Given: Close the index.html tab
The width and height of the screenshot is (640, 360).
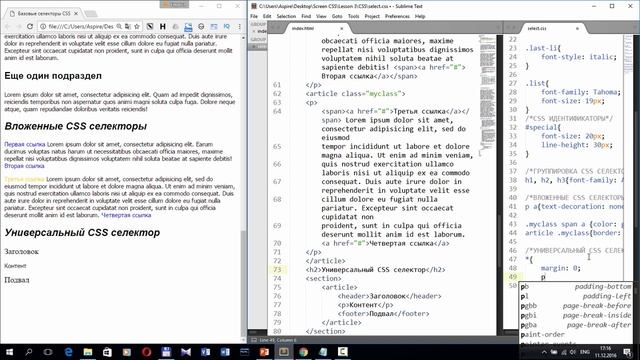Looking at the screenshot, I should click(342, 29).
